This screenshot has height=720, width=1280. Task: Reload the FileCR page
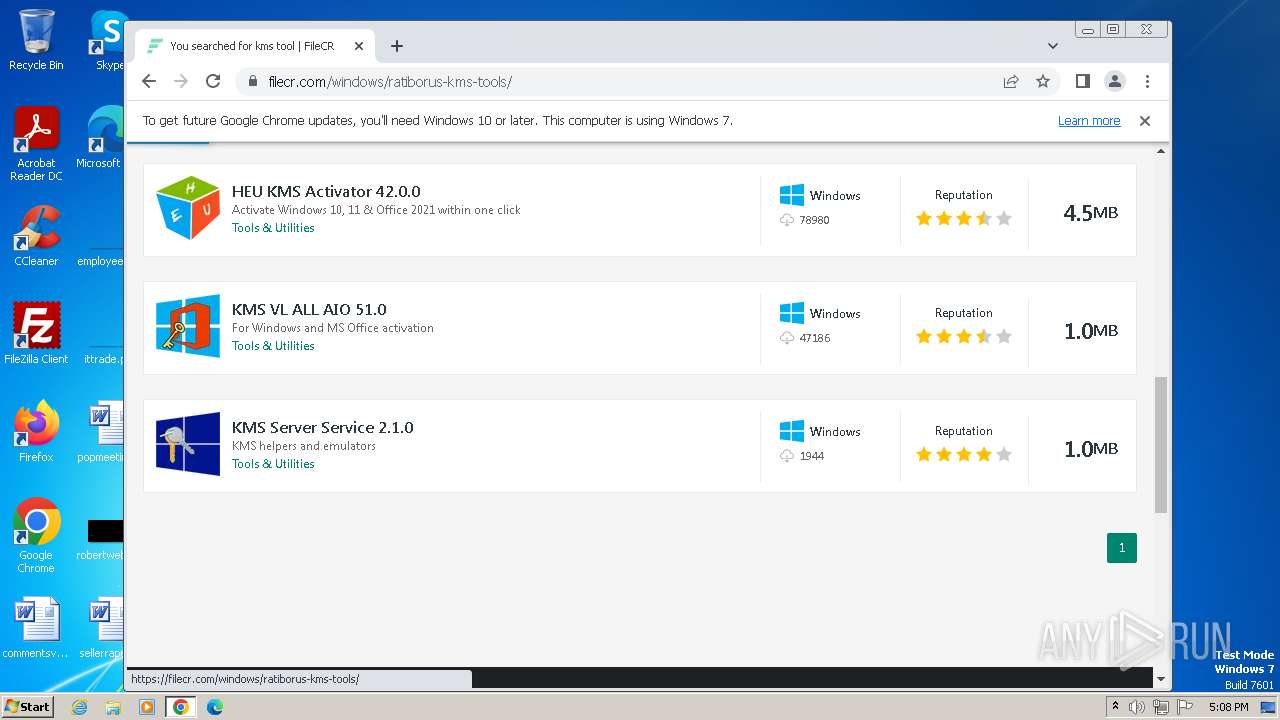tap(213, 81)
